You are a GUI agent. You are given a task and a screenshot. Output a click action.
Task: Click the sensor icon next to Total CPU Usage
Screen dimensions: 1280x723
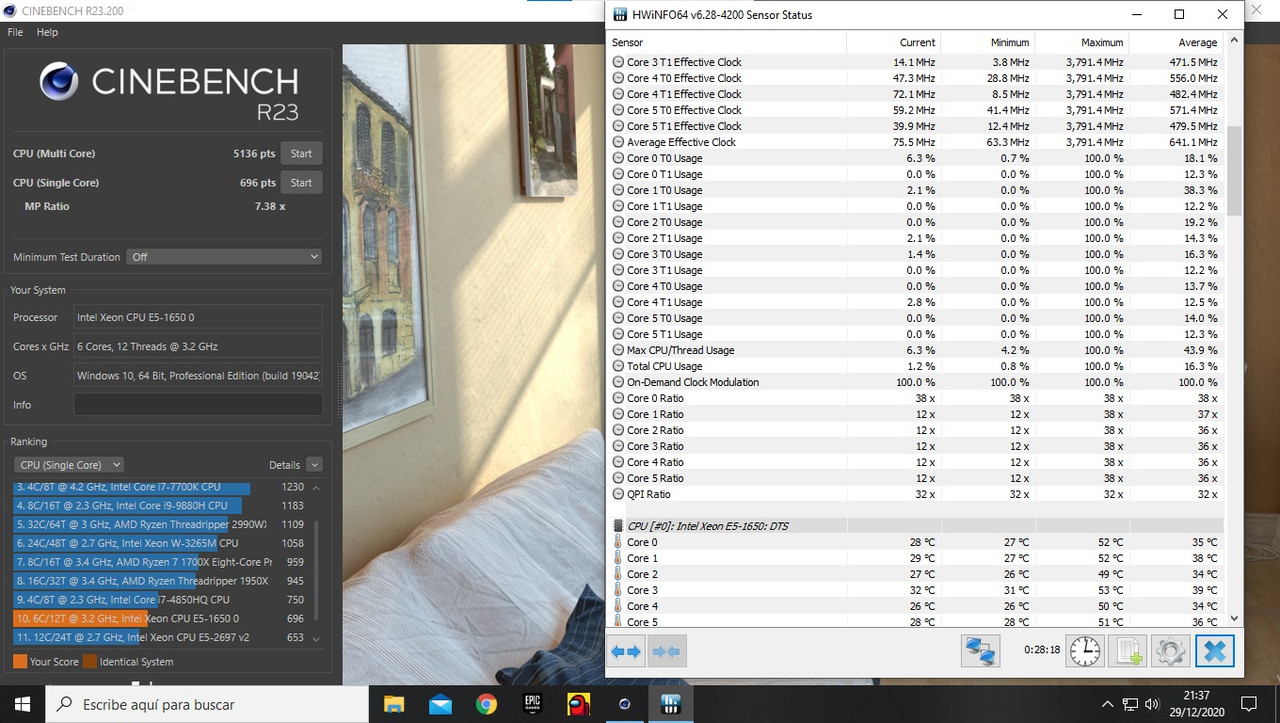[x=618, y=366]
